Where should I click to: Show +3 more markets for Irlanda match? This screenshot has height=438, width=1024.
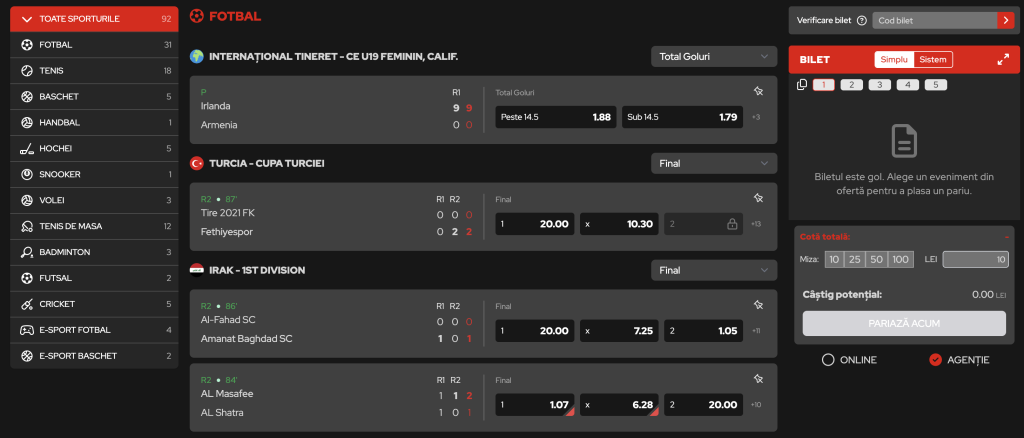point(756,117)
